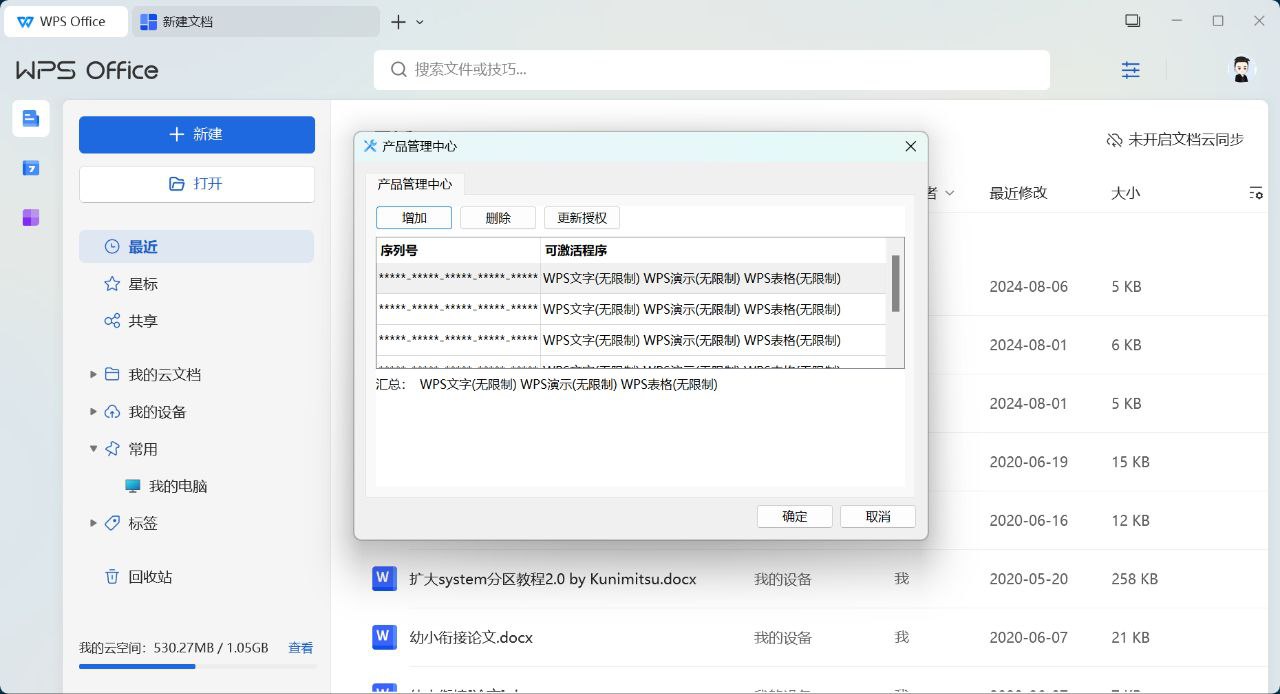Open the calendar sidebar icon
This screenshot has width=1280, height=694.
(x=31, y=168)
